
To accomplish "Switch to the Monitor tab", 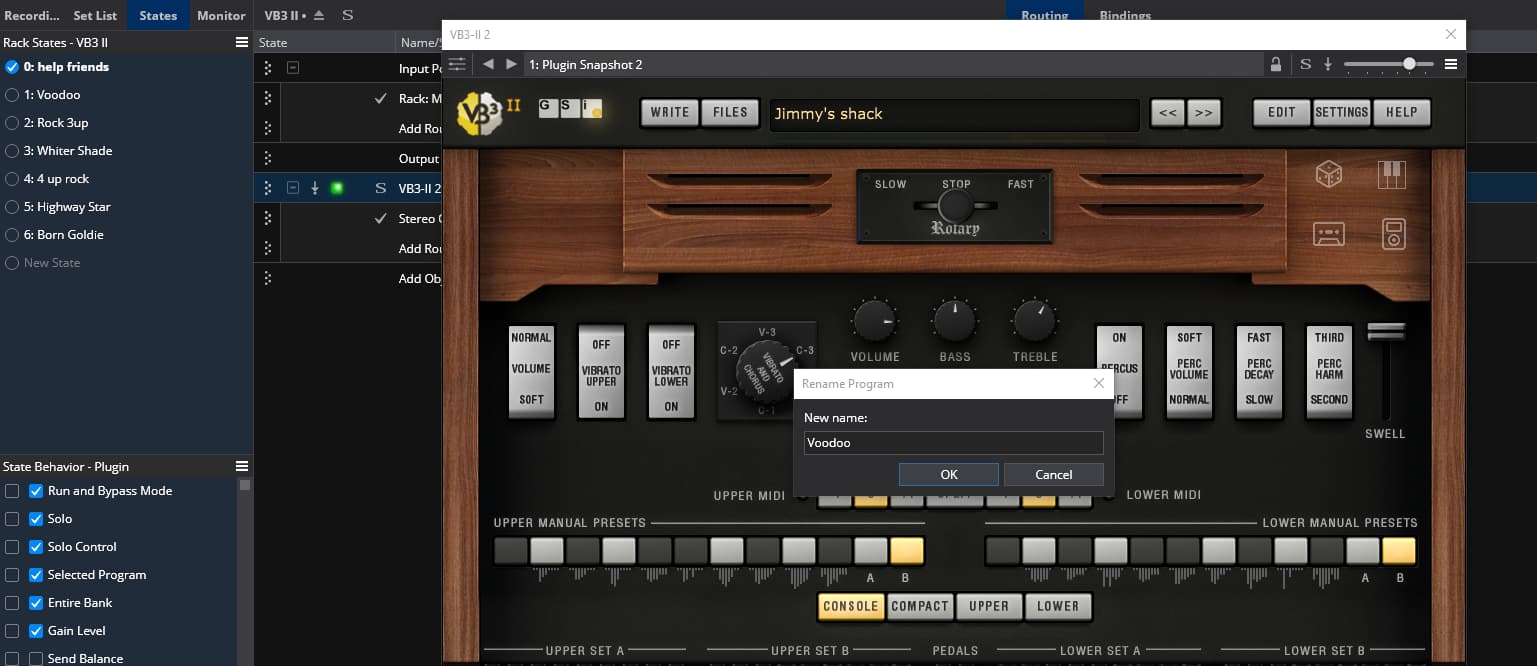I will (221, 15).
